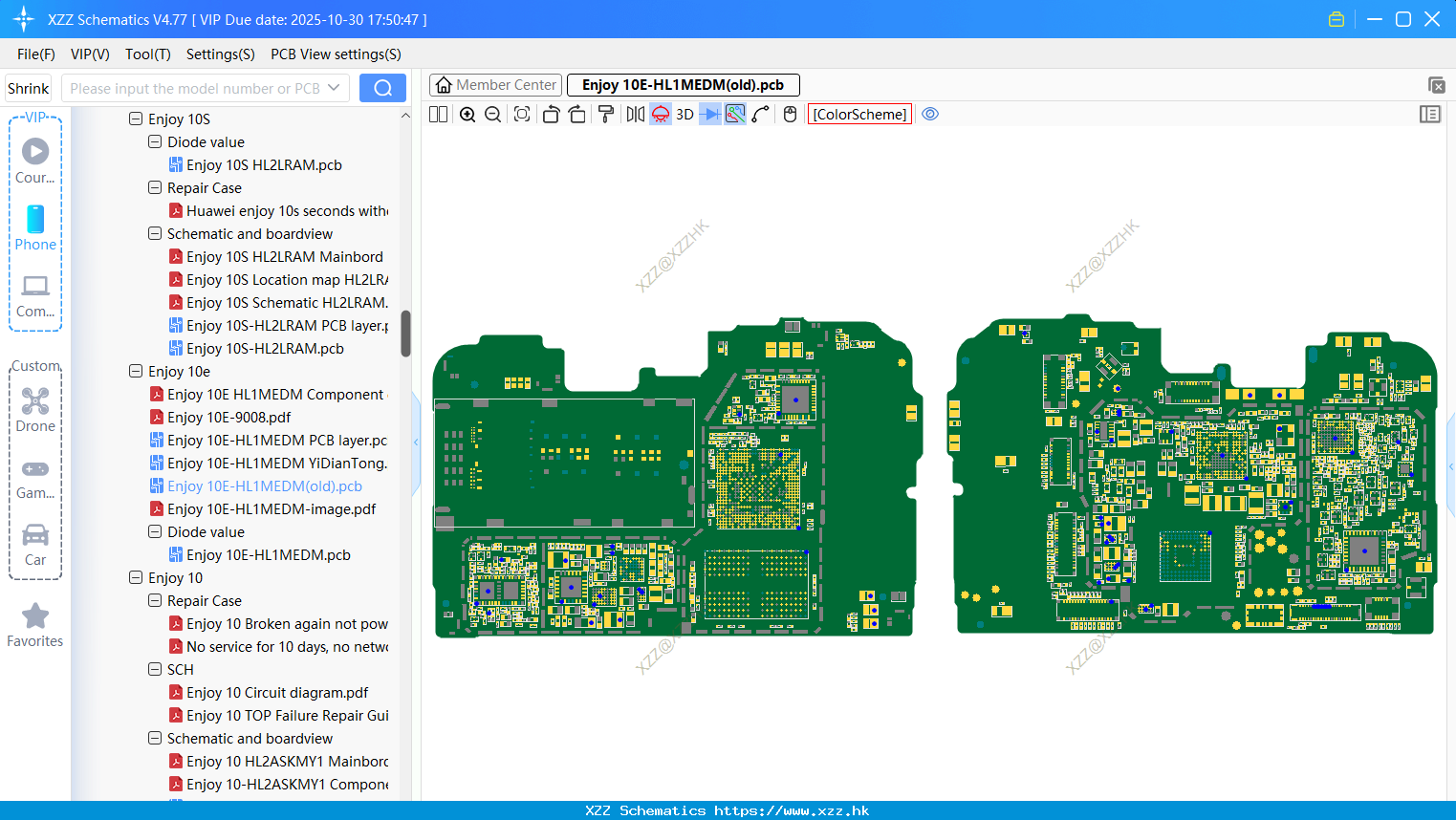Open the right side panel icon
The width and height of the screenshot is (1456, 820).
point(1430,114)
